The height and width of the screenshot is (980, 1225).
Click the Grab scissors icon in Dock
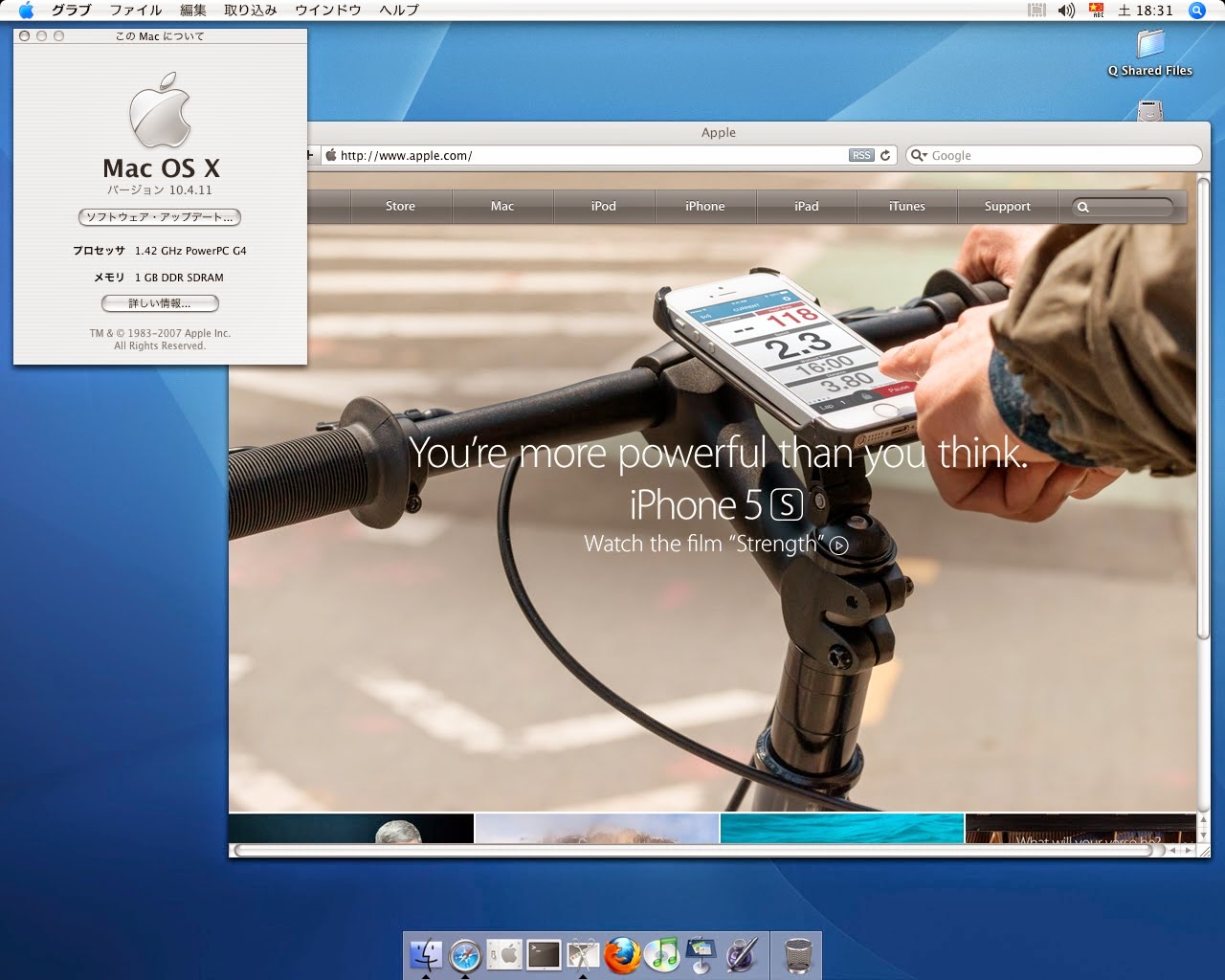[583, 954]
